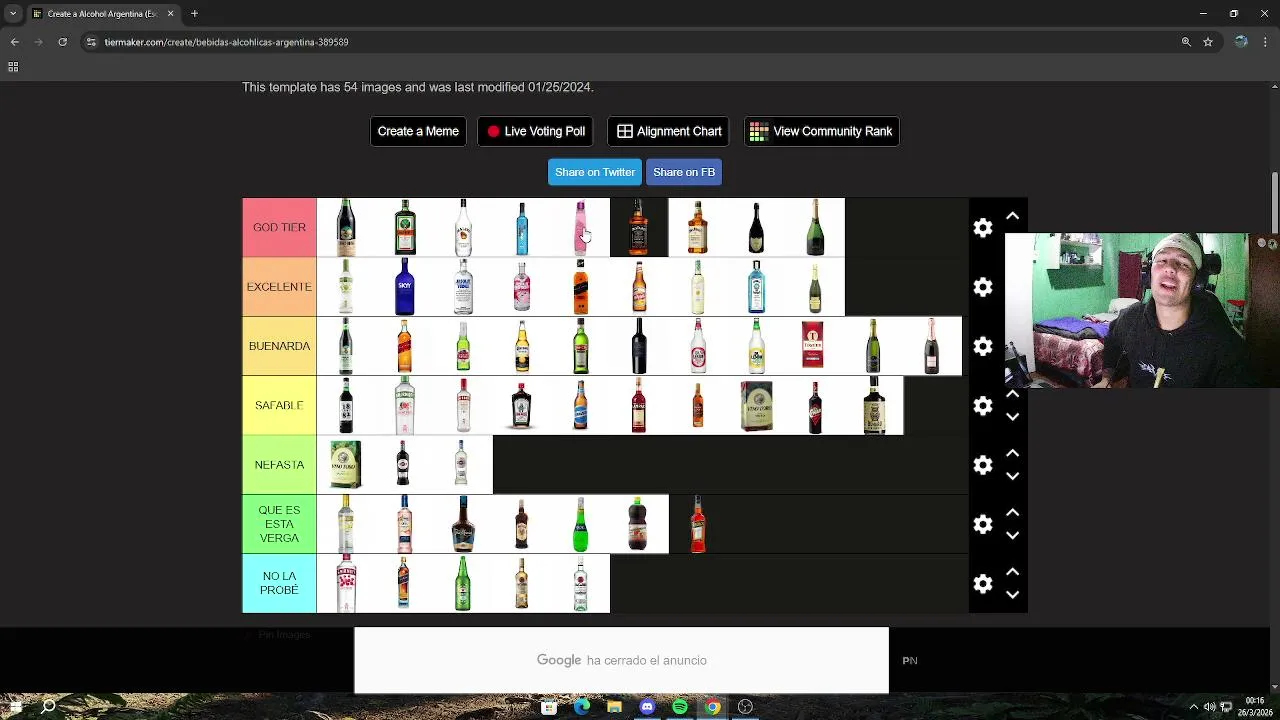Move QUE ES ESTA VERGA row up
This screenshot has width=1280, height=720.
coord(1012,512)
